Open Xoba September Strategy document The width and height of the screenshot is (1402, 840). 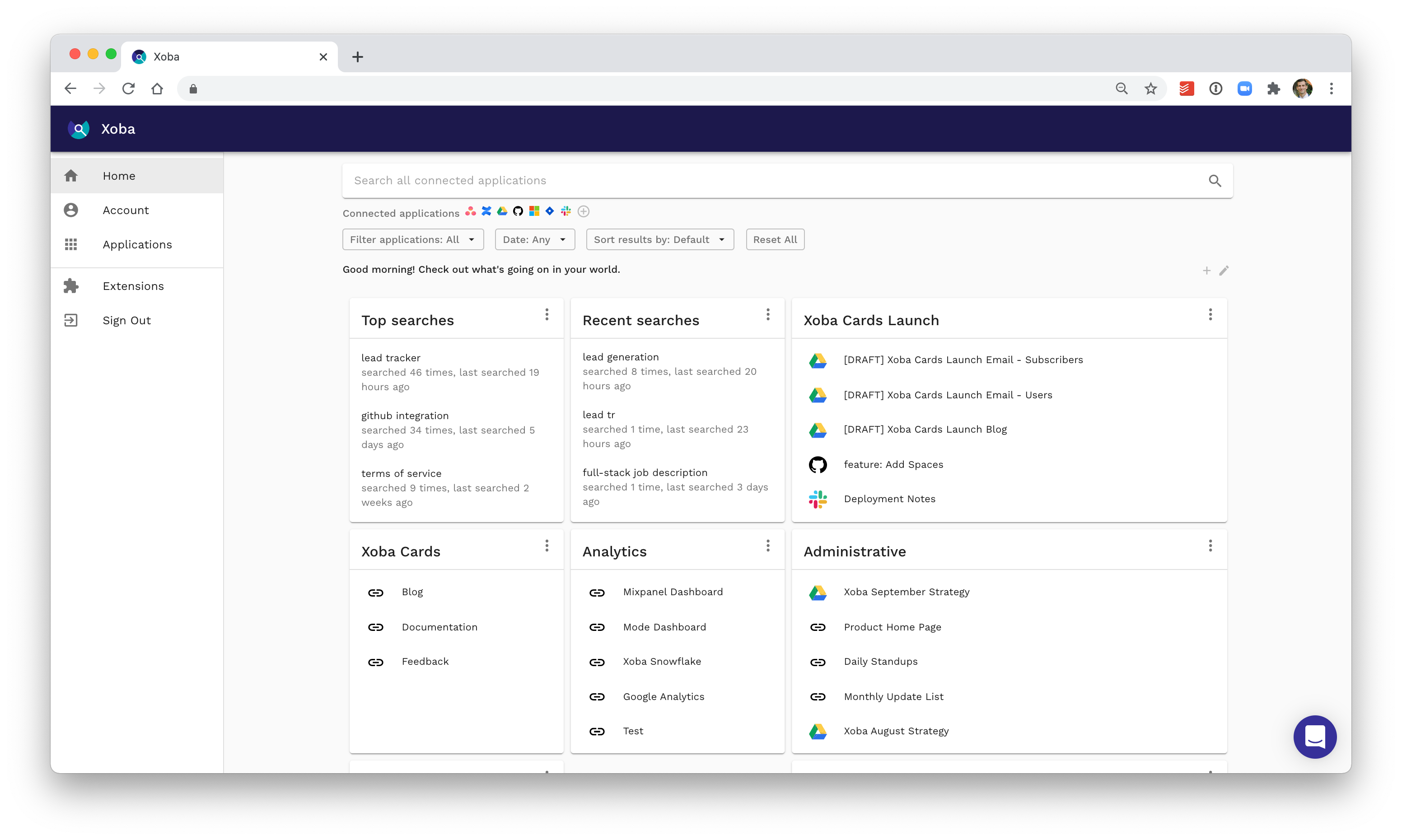(906, 592)
